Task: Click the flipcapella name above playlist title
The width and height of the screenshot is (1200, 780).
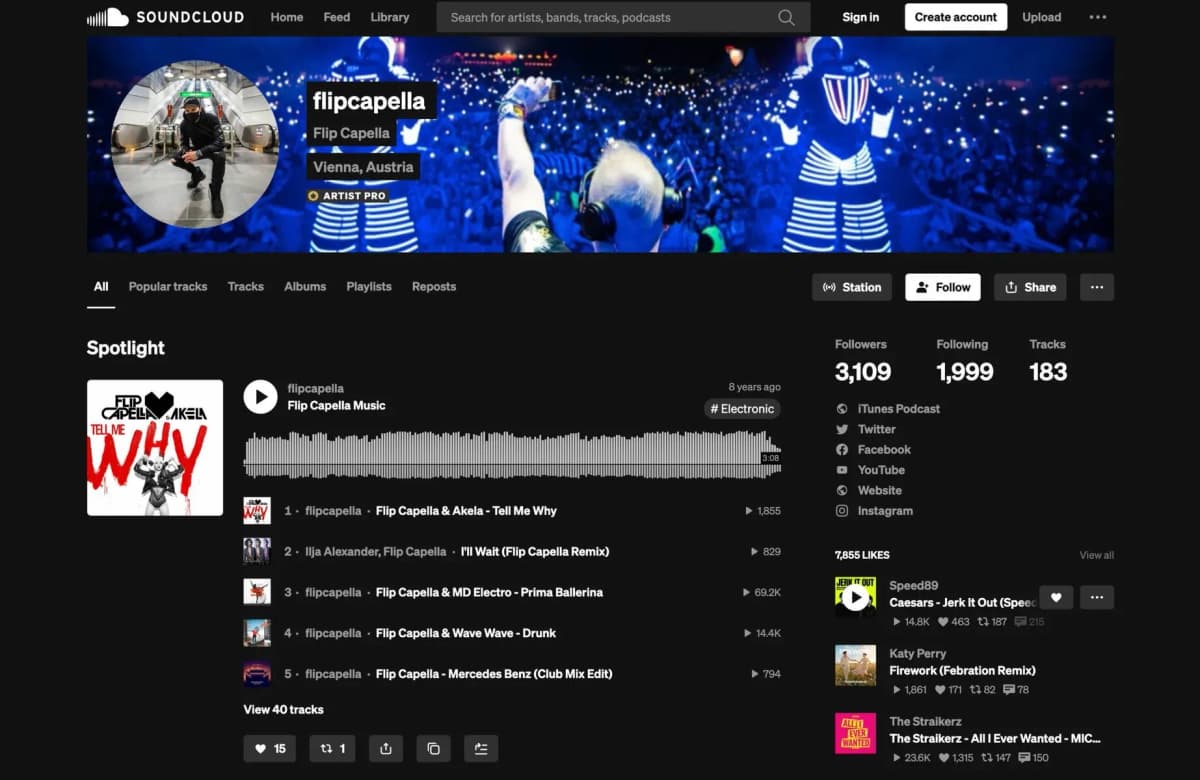Action: (x=315, y=388)
